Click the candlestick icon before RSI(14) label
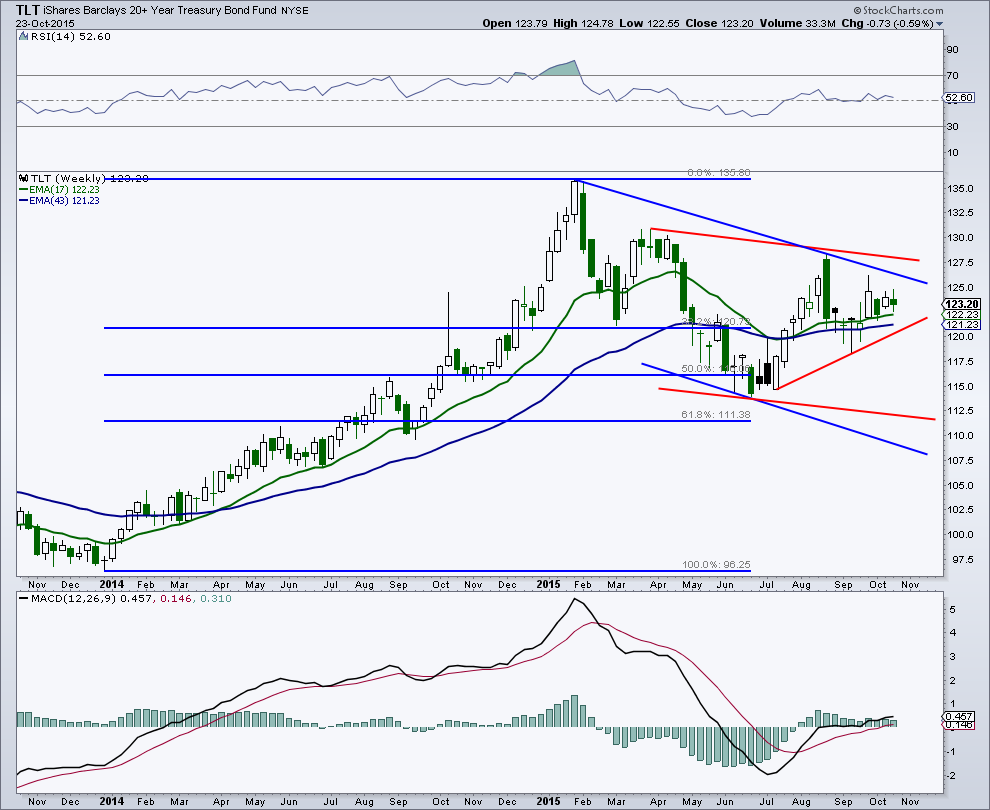Image resolution: width=990 pixels, height=810 pixels. [x=25, y=37]
